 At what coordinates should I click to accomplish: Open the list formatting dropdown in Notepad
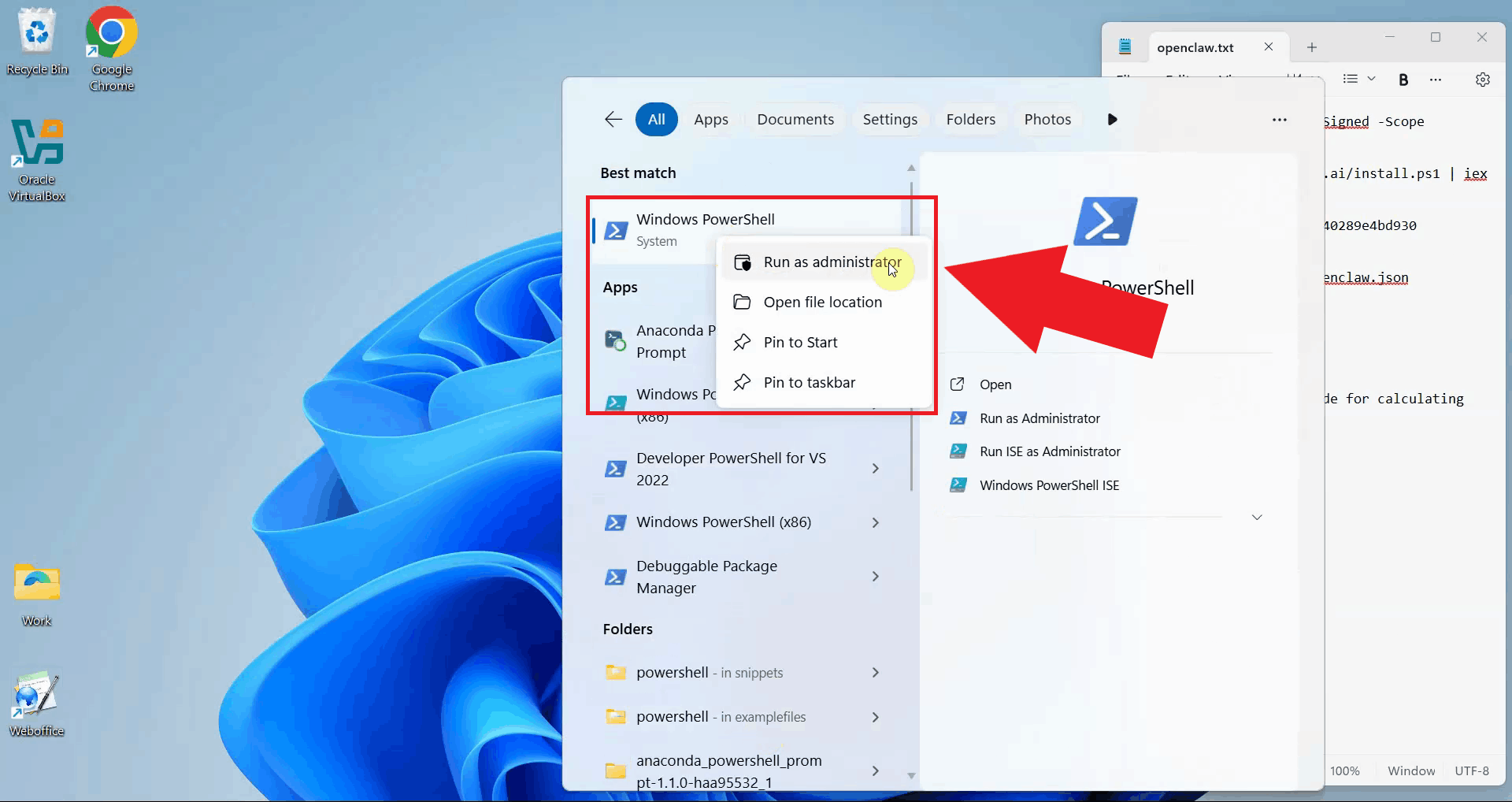1358,80
